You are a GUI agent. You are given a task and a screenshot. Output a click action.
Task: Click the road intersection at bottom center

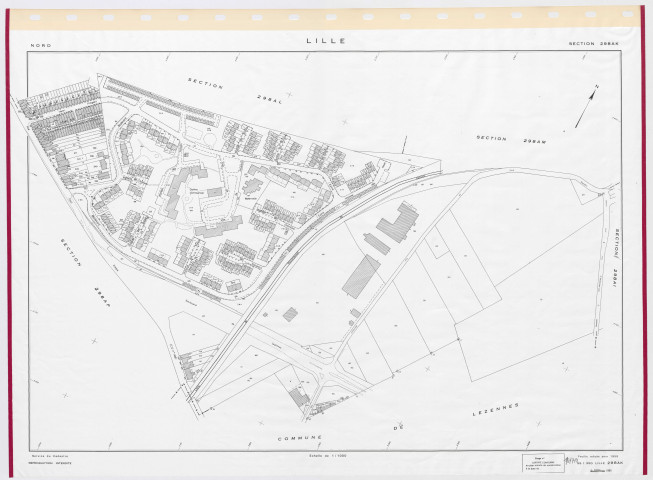pyautogui.click(x=316, y=379)
